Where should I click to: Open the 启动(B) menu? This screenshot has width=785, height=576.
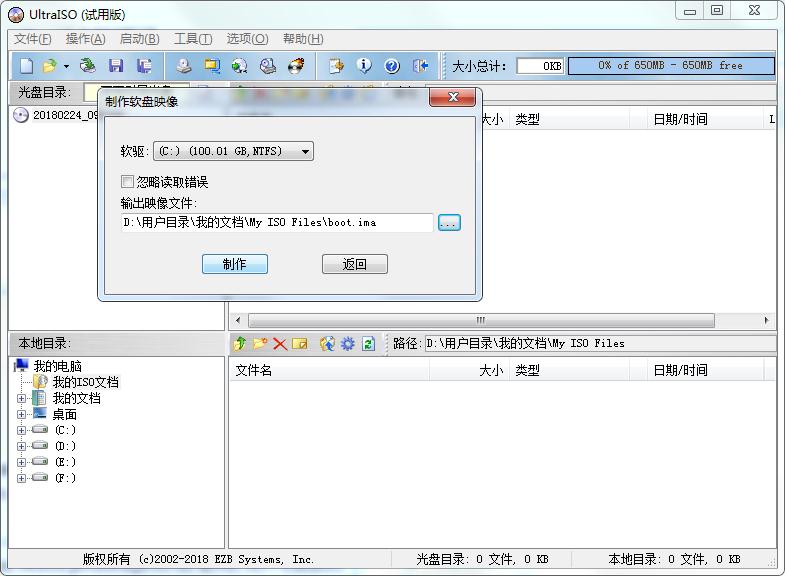click(140, 39)
